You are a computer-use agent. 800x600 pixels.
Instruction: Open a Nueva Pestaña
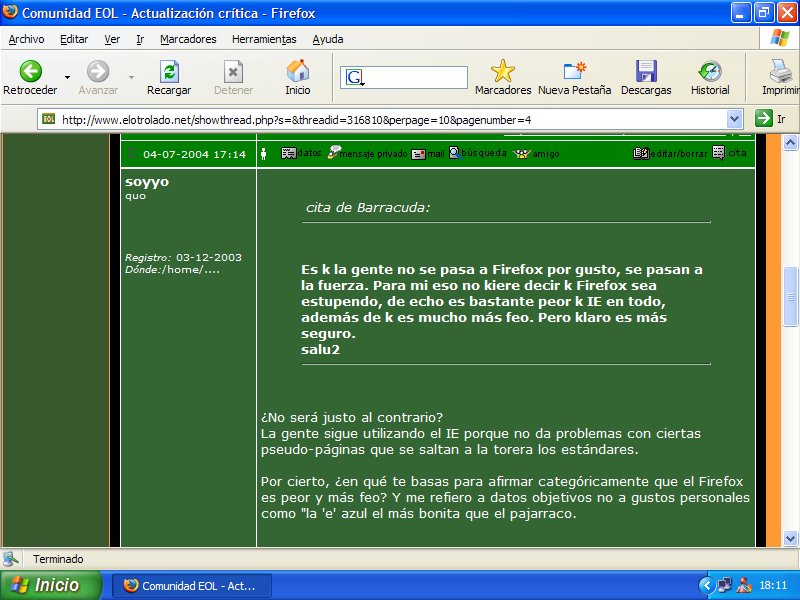pyautogui.click(x=574, y=78)
